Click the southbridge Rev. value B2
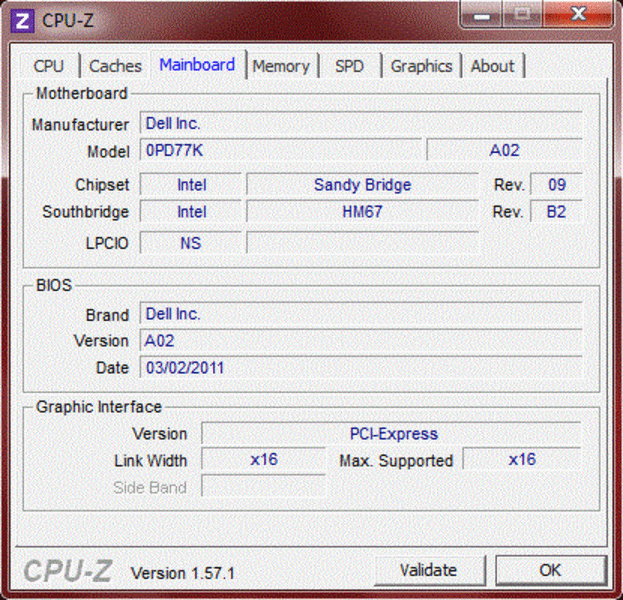 [x=557, y=211]
